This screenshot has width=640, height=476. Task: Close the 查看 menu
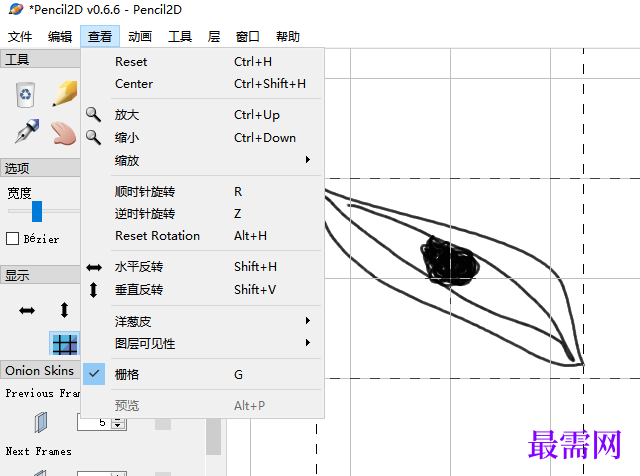(x=100, y=36)
